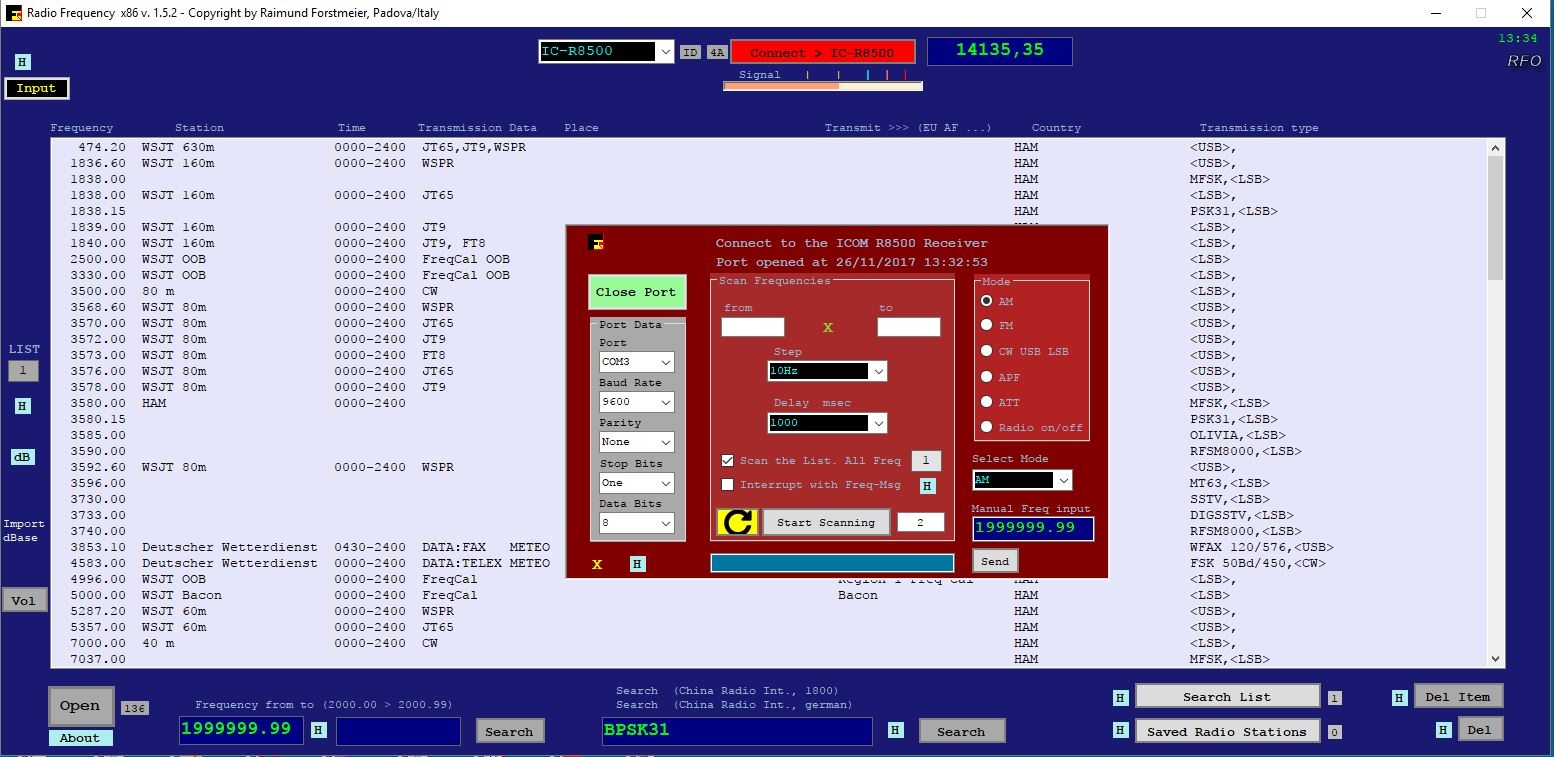Viewport: 1554px width, 757px height.
Task: Click the LIST 1 icon in the sidebar
Action: pos(23,370)
